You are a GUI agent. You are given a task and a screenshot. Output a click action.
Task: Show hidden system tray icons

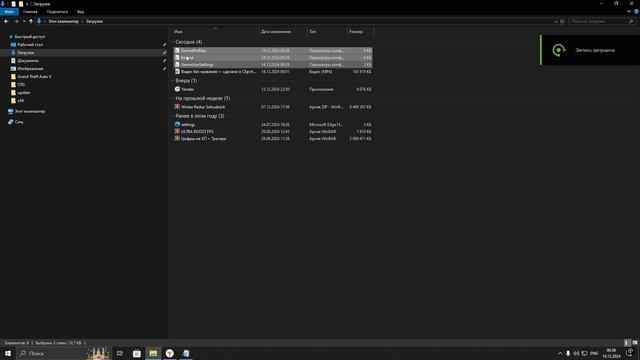[560, 353]
